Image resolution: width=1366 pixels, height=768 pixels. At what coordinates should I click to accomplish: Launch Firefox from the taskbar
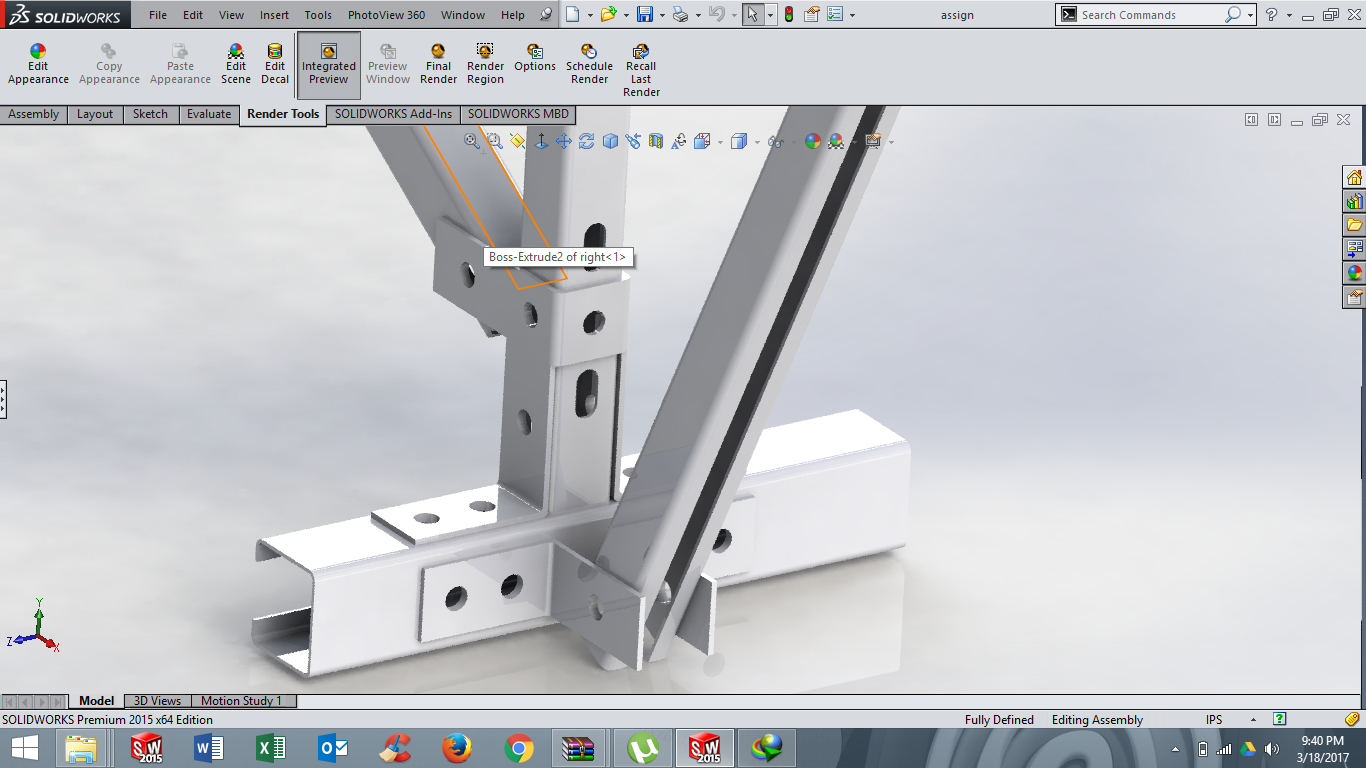(456, 747)
